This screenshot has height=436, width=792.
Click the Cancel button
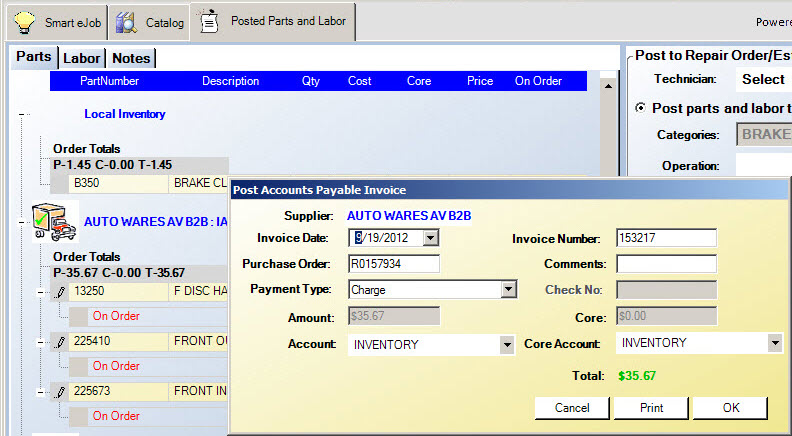point(572,408)
